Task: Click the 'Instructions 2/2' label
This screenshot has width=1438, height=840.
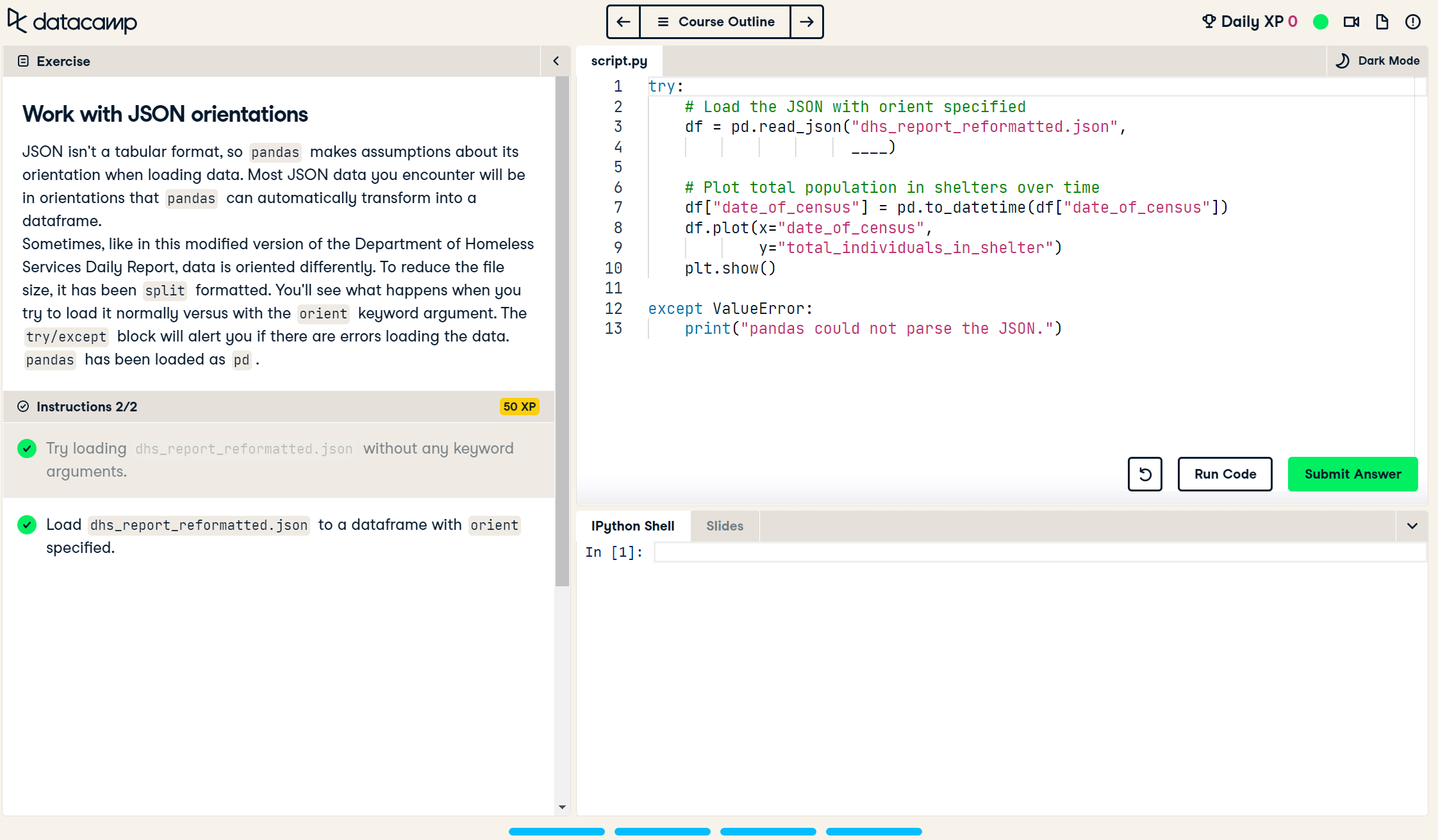Action: pos(87,406)
